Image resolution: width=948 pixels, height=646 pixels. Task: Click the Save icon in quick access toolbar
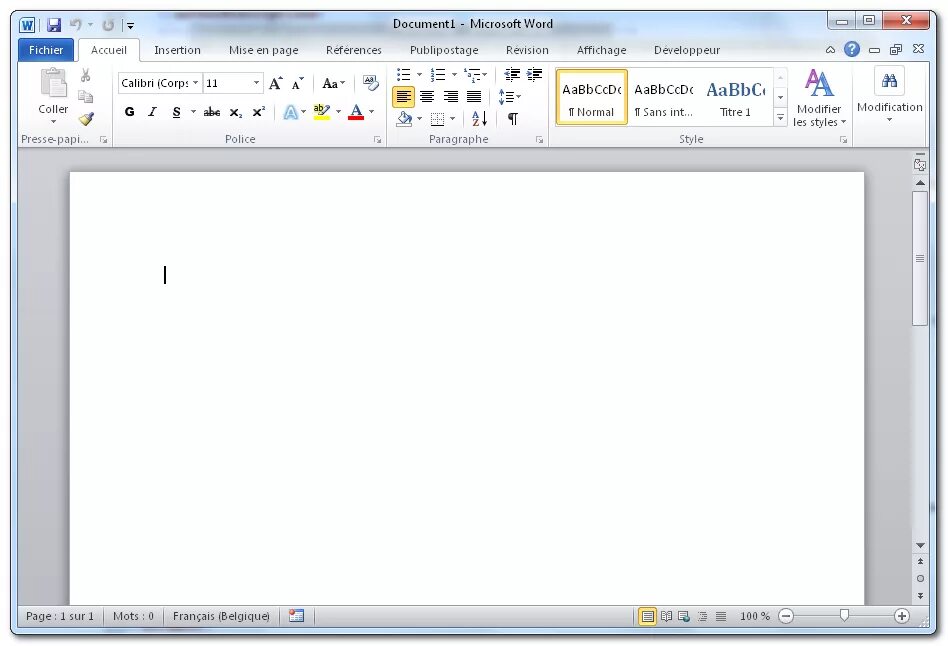[x=54, y=25]
